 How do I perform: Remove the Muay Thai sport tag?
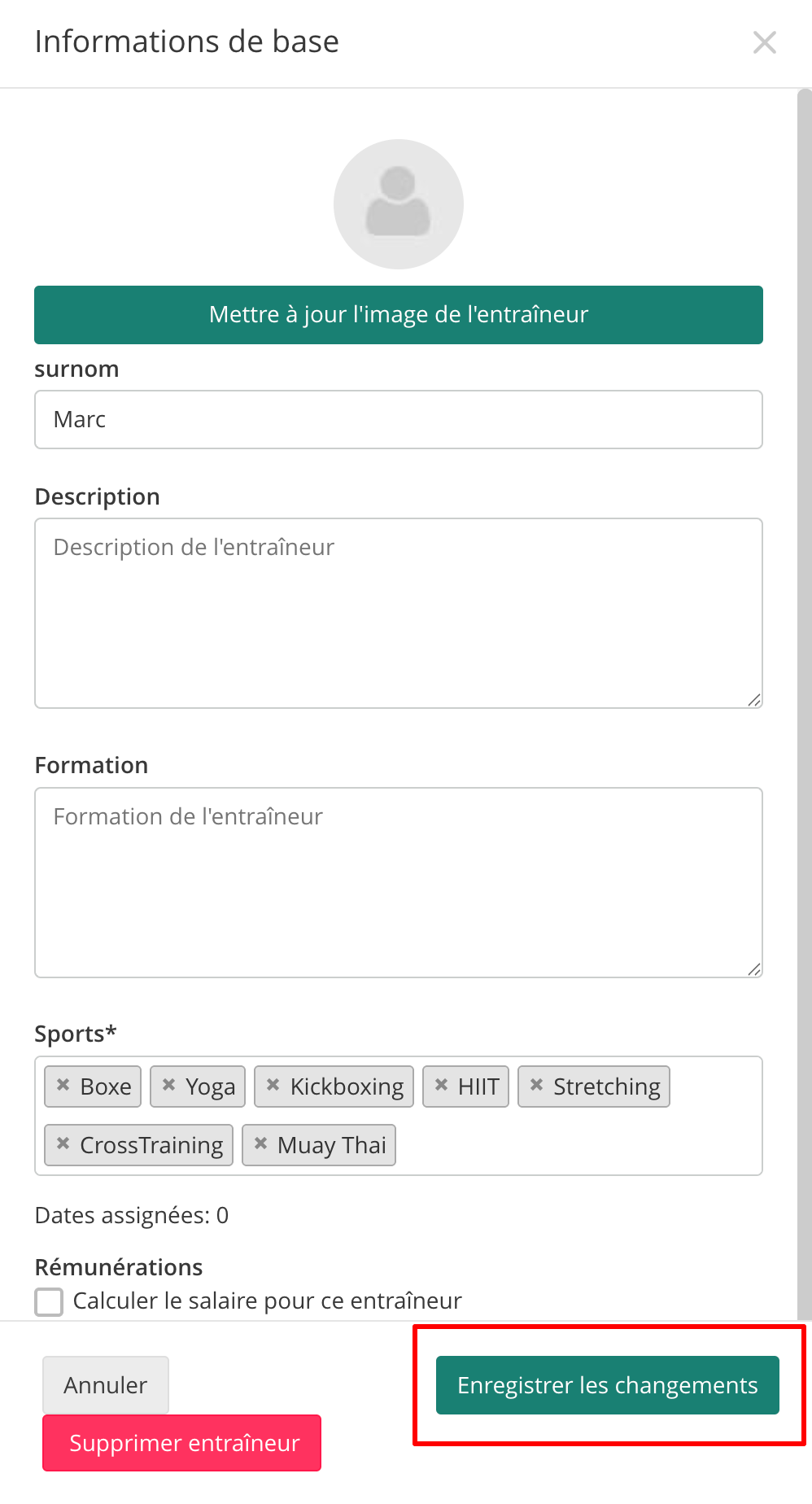click(260, 1143)
